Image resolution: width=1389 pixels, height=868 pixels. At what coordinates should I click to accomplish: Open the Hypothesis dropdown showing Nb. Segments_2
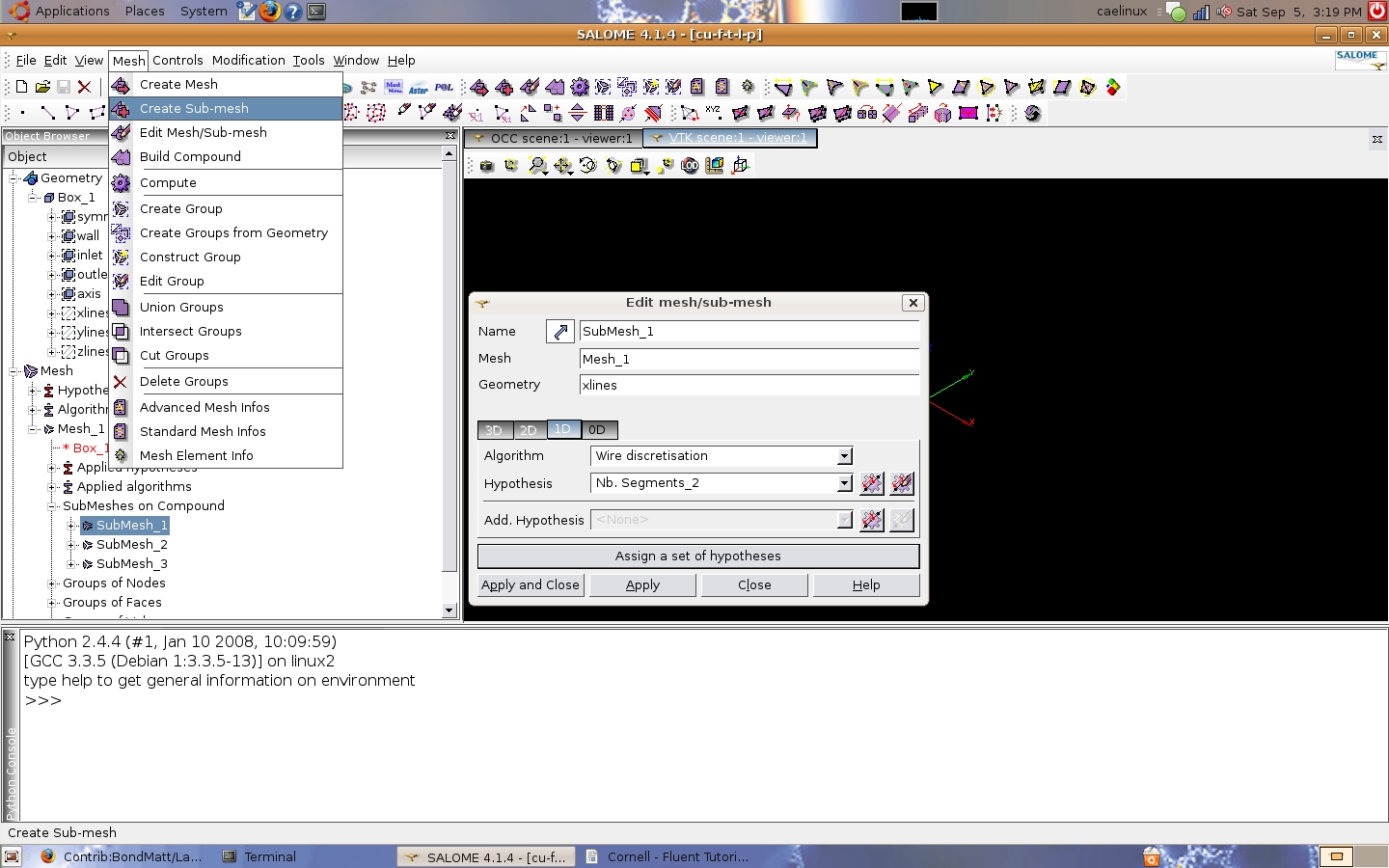tap(844, 483)
